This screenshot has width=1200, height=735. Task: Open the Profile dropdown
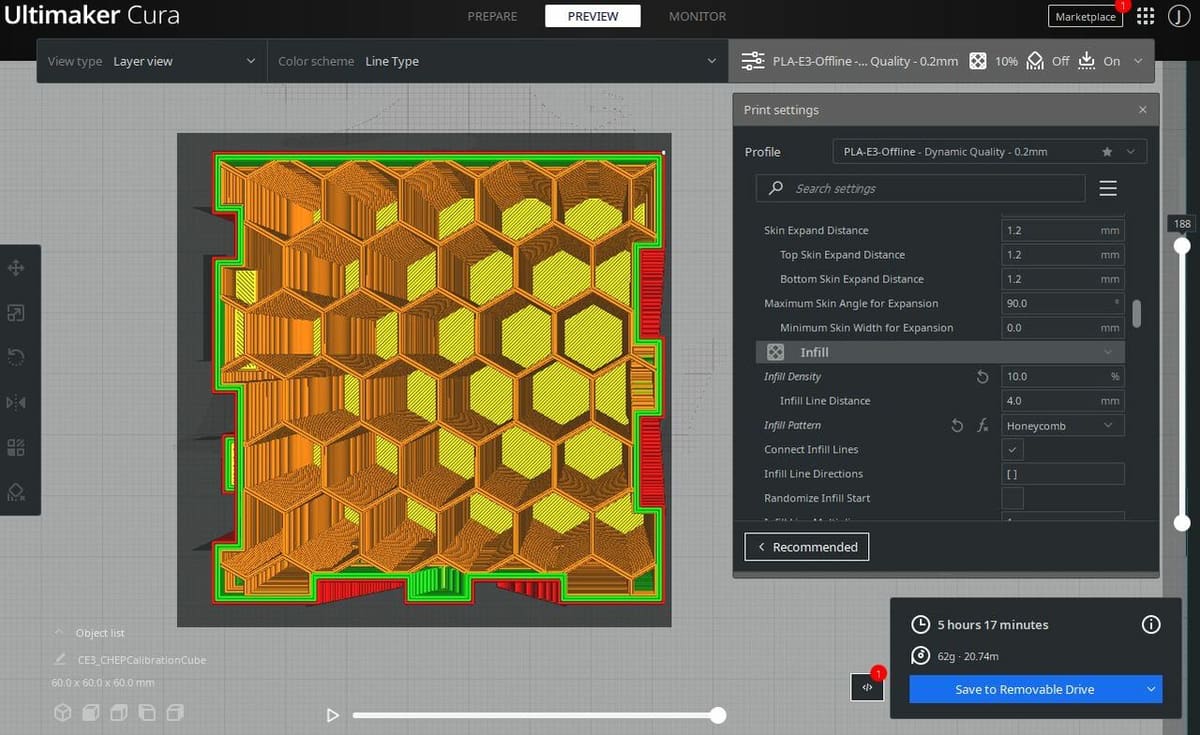click(x=989, y=152)
